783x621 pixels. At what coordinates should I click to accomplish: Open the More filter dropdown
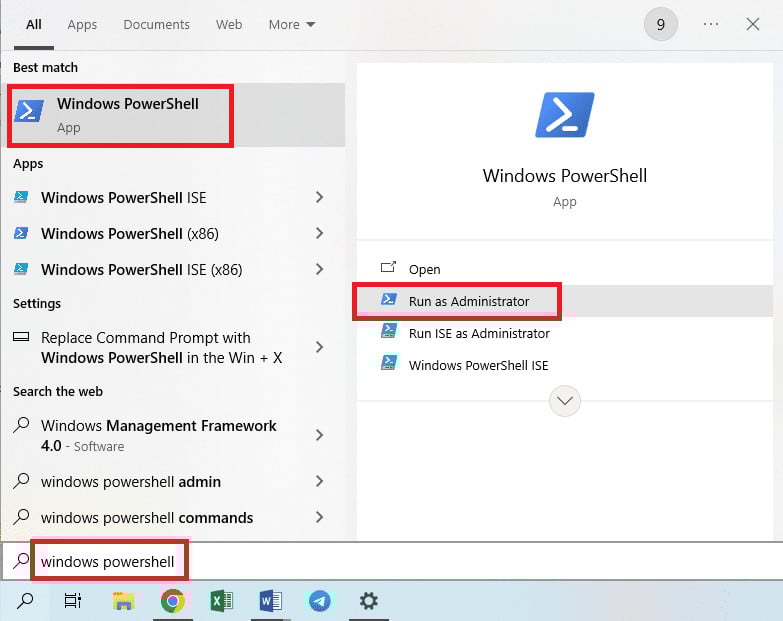coord(292,24)
